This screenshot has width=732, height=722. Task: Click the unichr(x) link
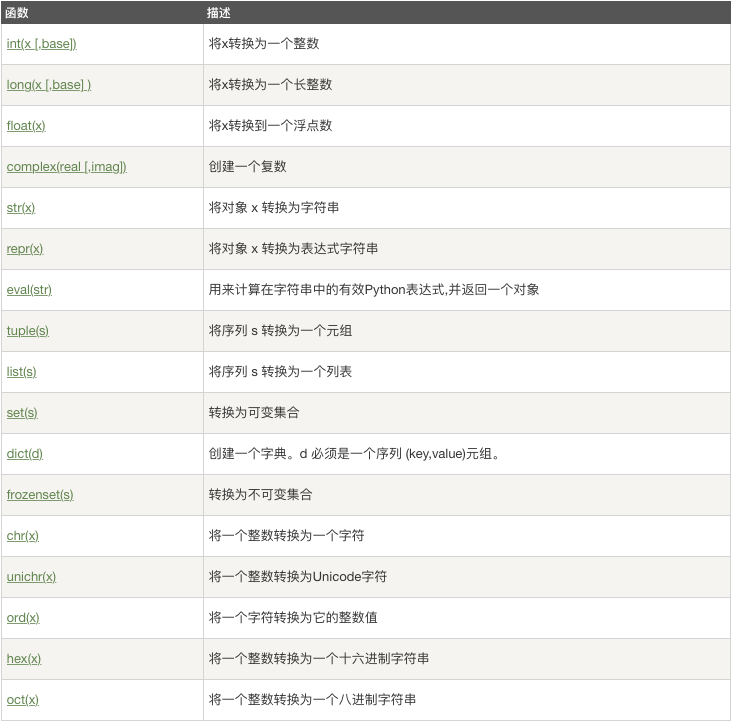[x=31, y=577]
